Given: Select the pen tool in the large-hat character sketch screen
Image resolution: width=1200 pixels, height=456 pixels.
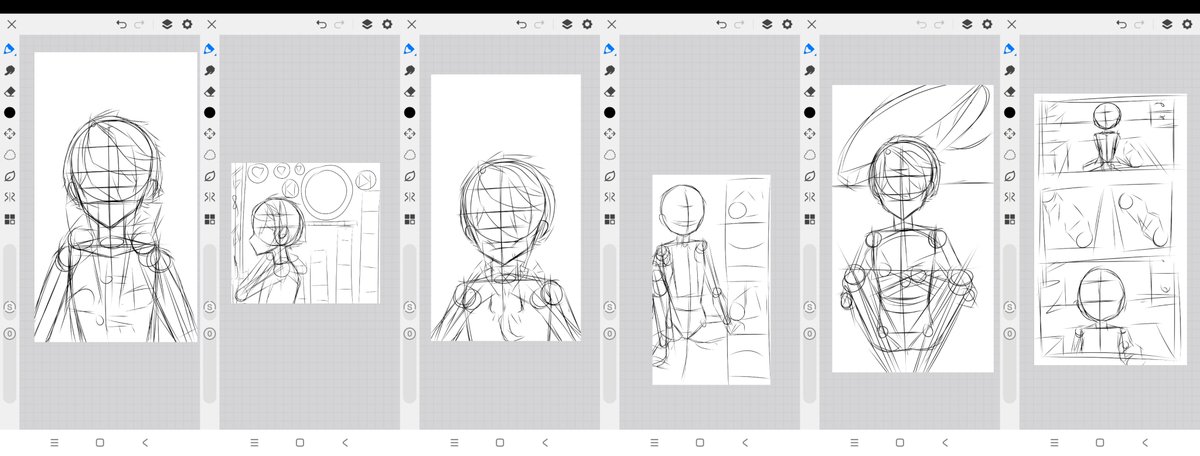Looking at the screenshot, I should pos(809,48).
